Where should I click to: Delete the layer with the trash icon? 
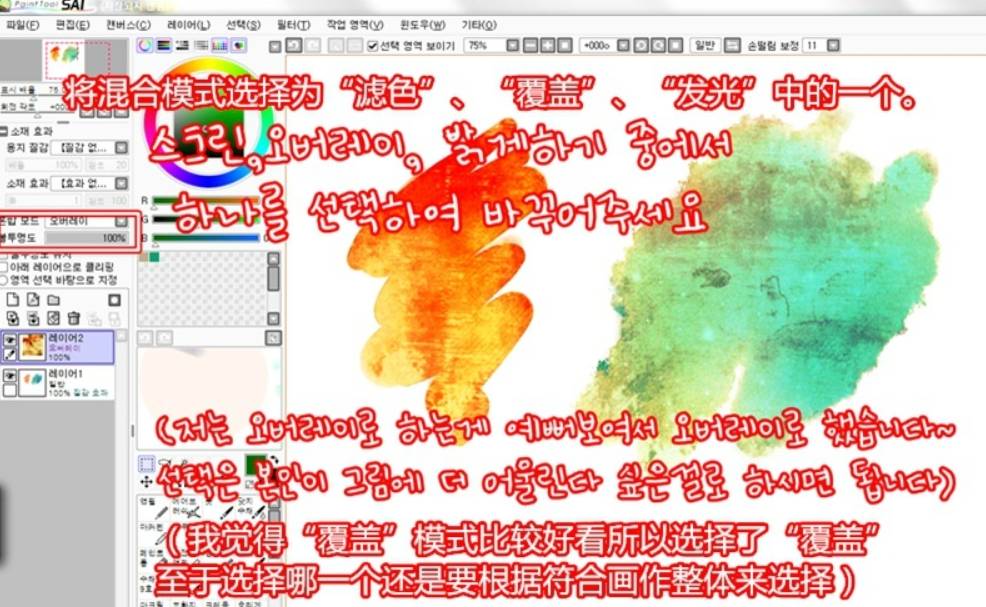[73, 317]
